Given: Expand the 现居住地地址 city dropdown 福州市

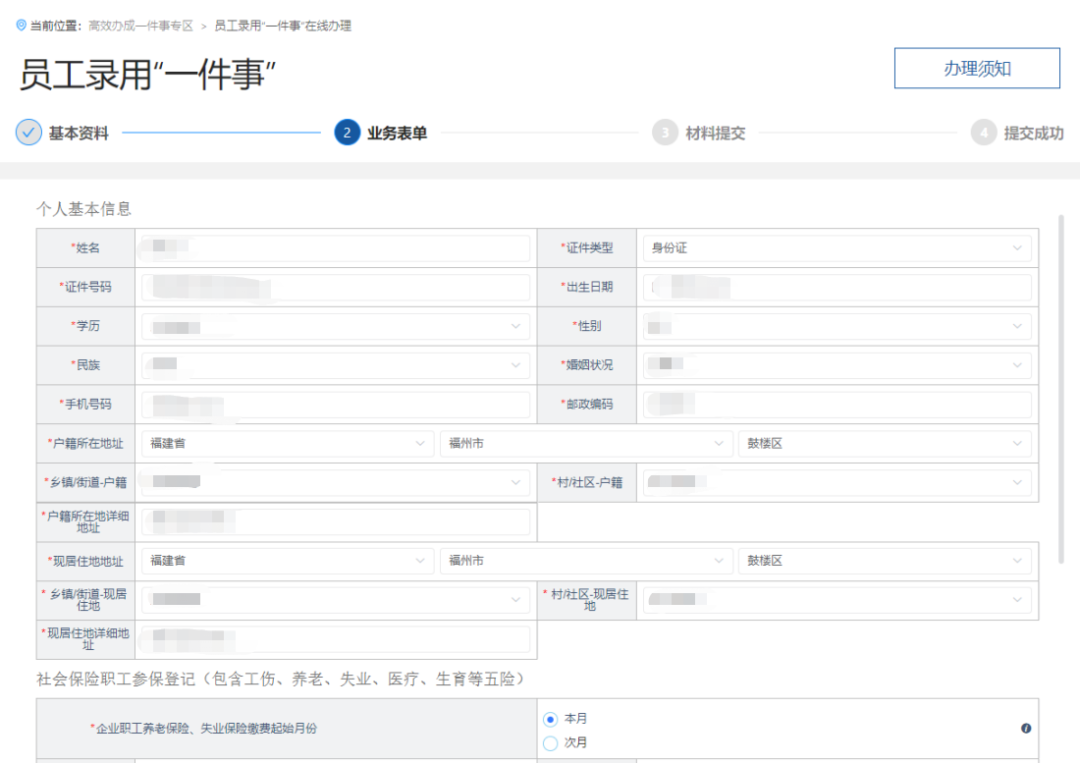Looking at the screenshot, I should click(585, 561).
